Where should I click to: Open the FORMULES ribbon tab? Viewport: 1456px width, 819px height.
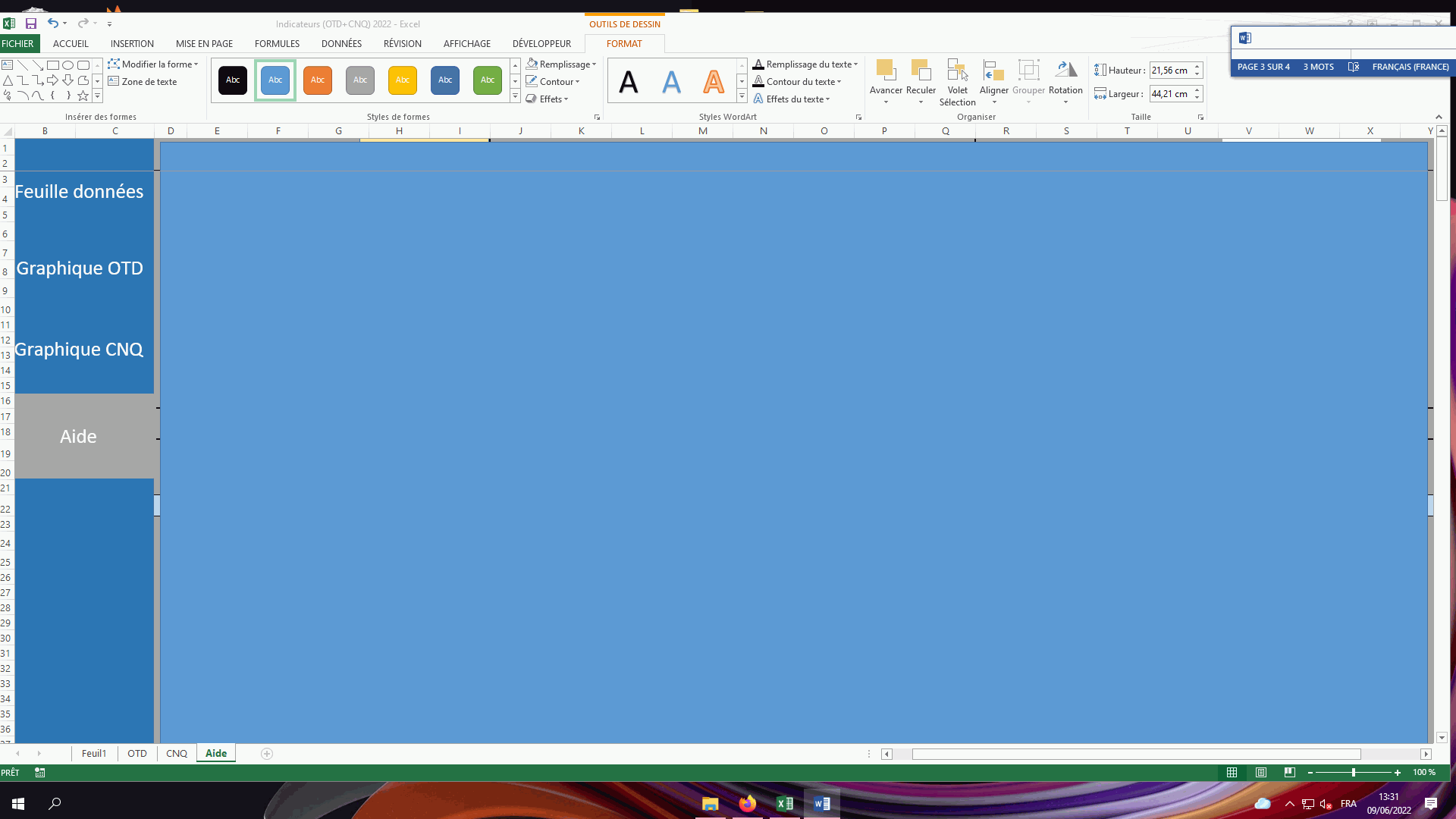pos(277,44)
